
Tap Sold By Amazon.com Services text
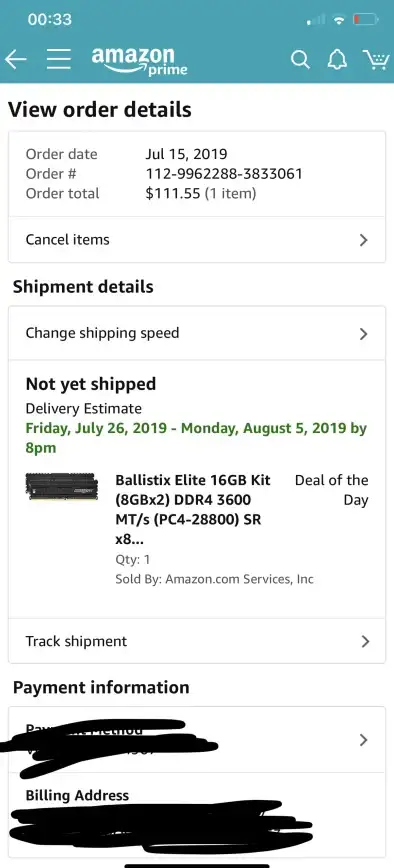[214, 579]
